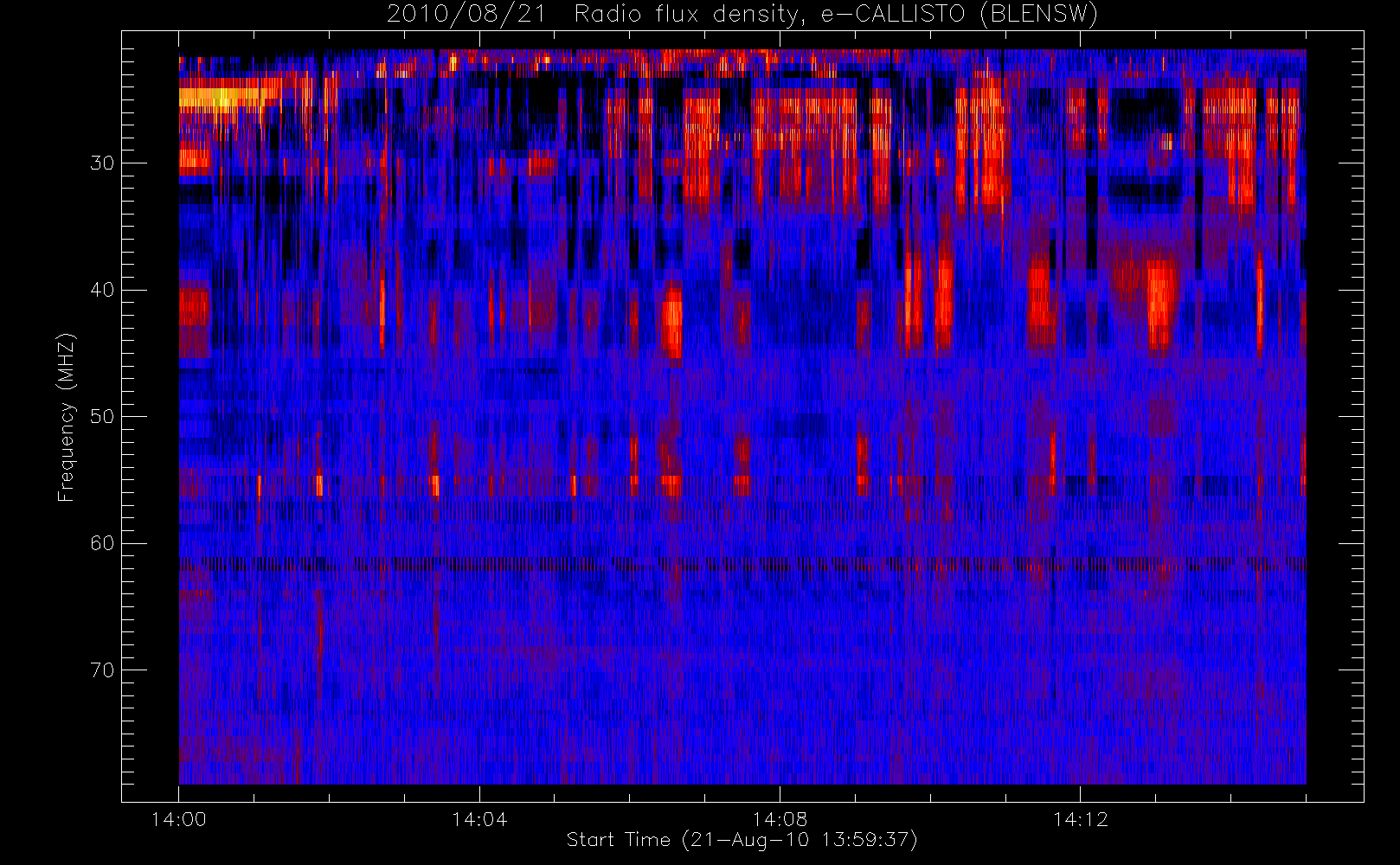
Task: Click the 14:04 time tick label
Action: pos(479,819)
